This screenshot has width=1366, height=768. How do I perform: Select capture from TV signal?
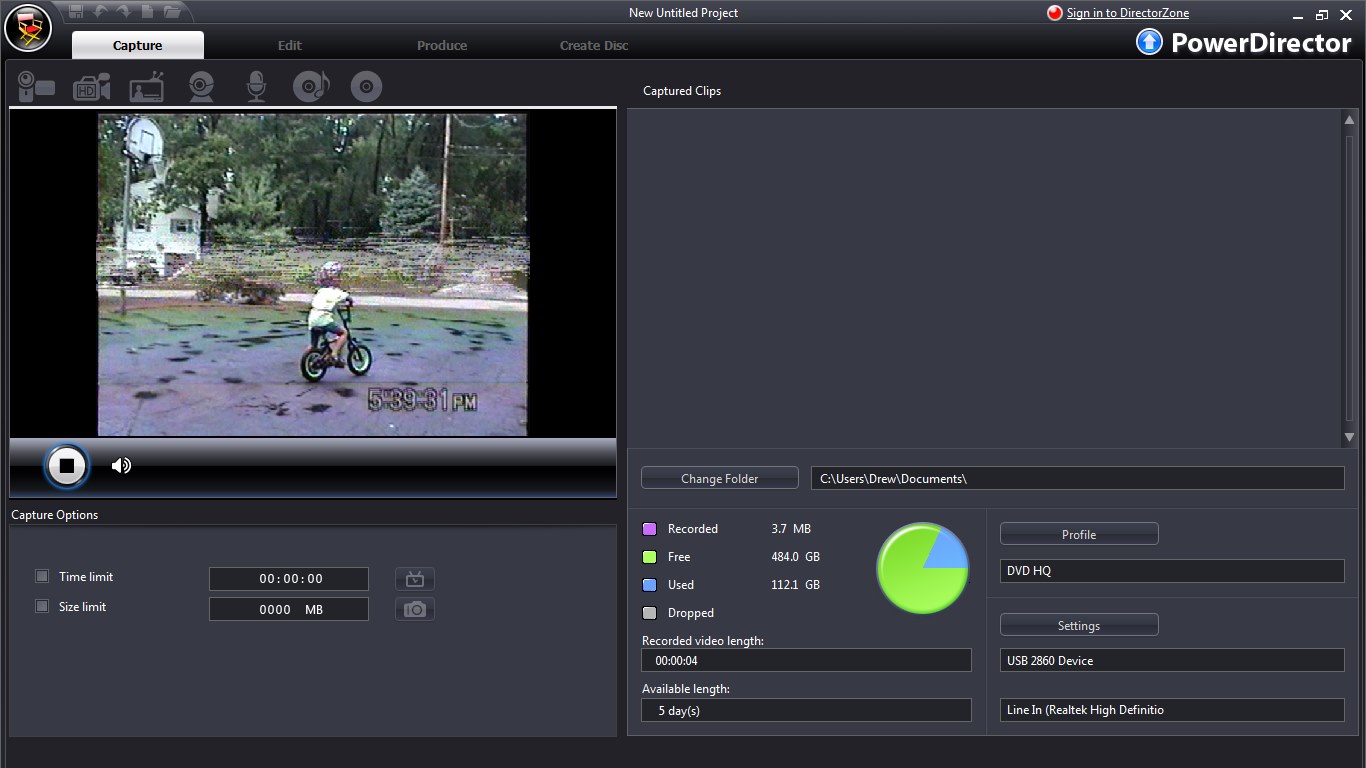click(x=147, y=87)
